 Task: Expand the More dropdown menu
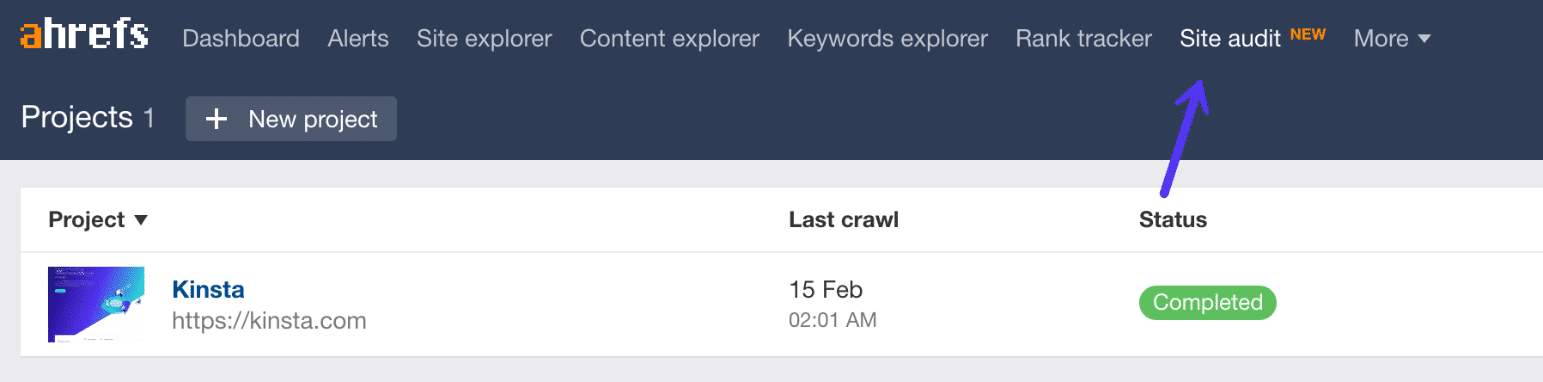coord(1392,39)
